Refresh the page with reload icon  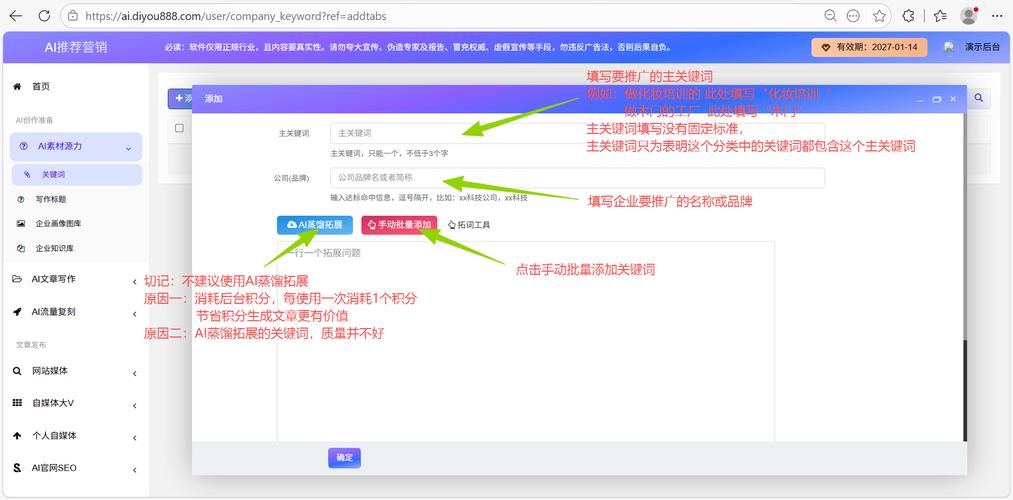pos(43,16)
